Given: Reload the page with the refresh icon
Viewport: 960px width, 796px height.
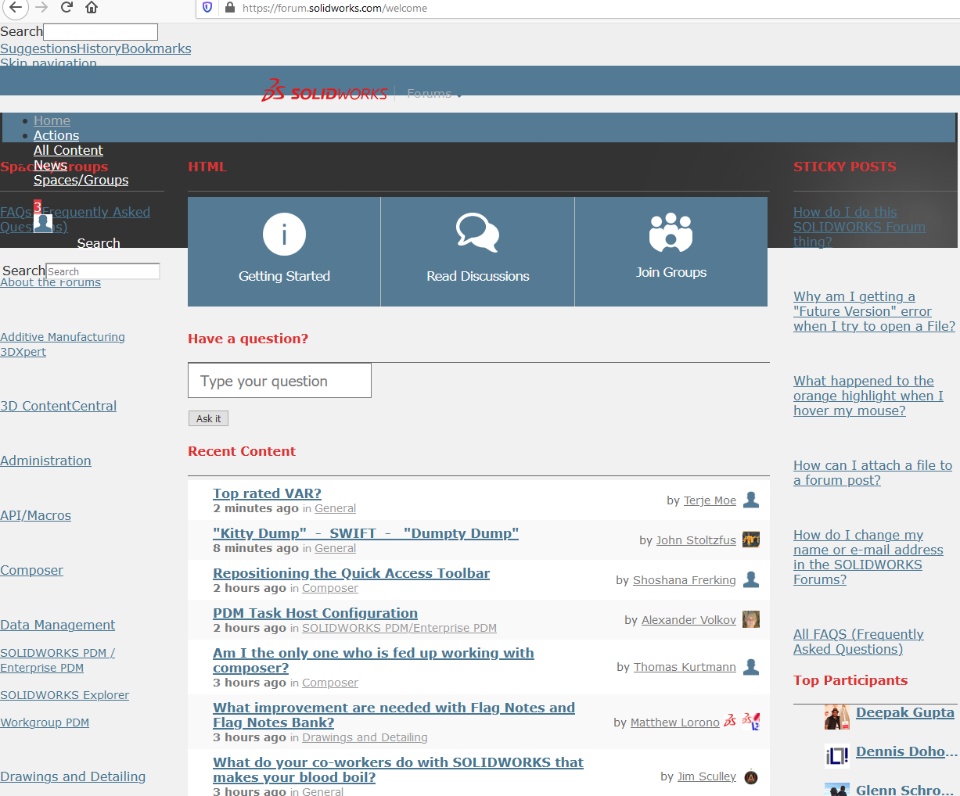Looking at the screenshot, I should click(x=67, y=7).
